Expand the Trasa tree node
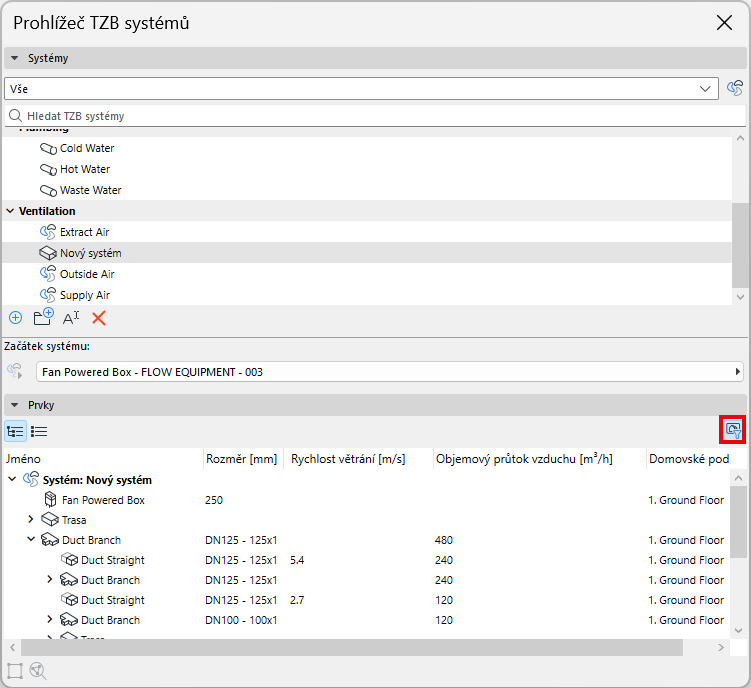Screen dimensions: 751x688 pos(31,519)
